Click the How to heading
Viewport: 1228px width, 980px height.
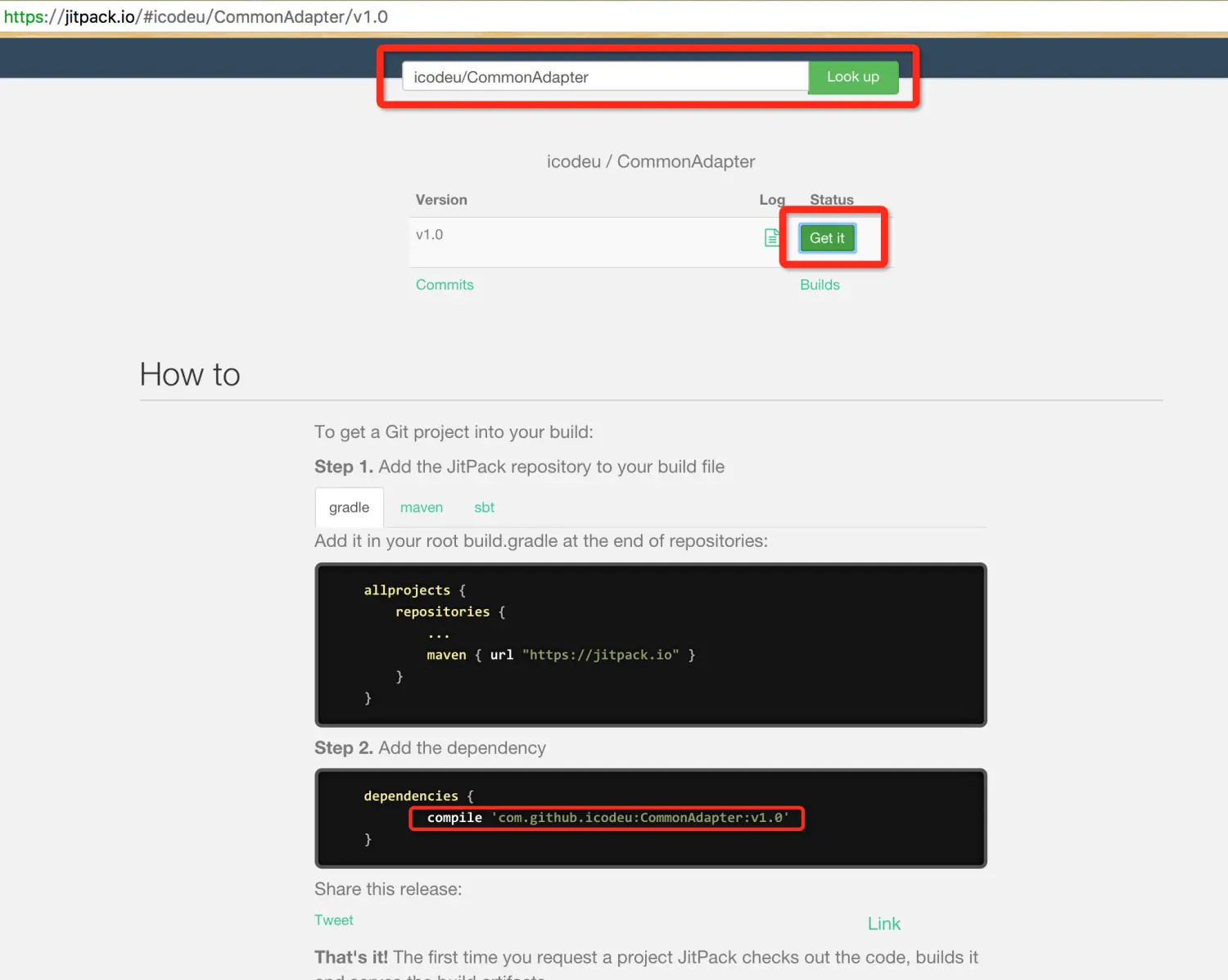point(190,375)
